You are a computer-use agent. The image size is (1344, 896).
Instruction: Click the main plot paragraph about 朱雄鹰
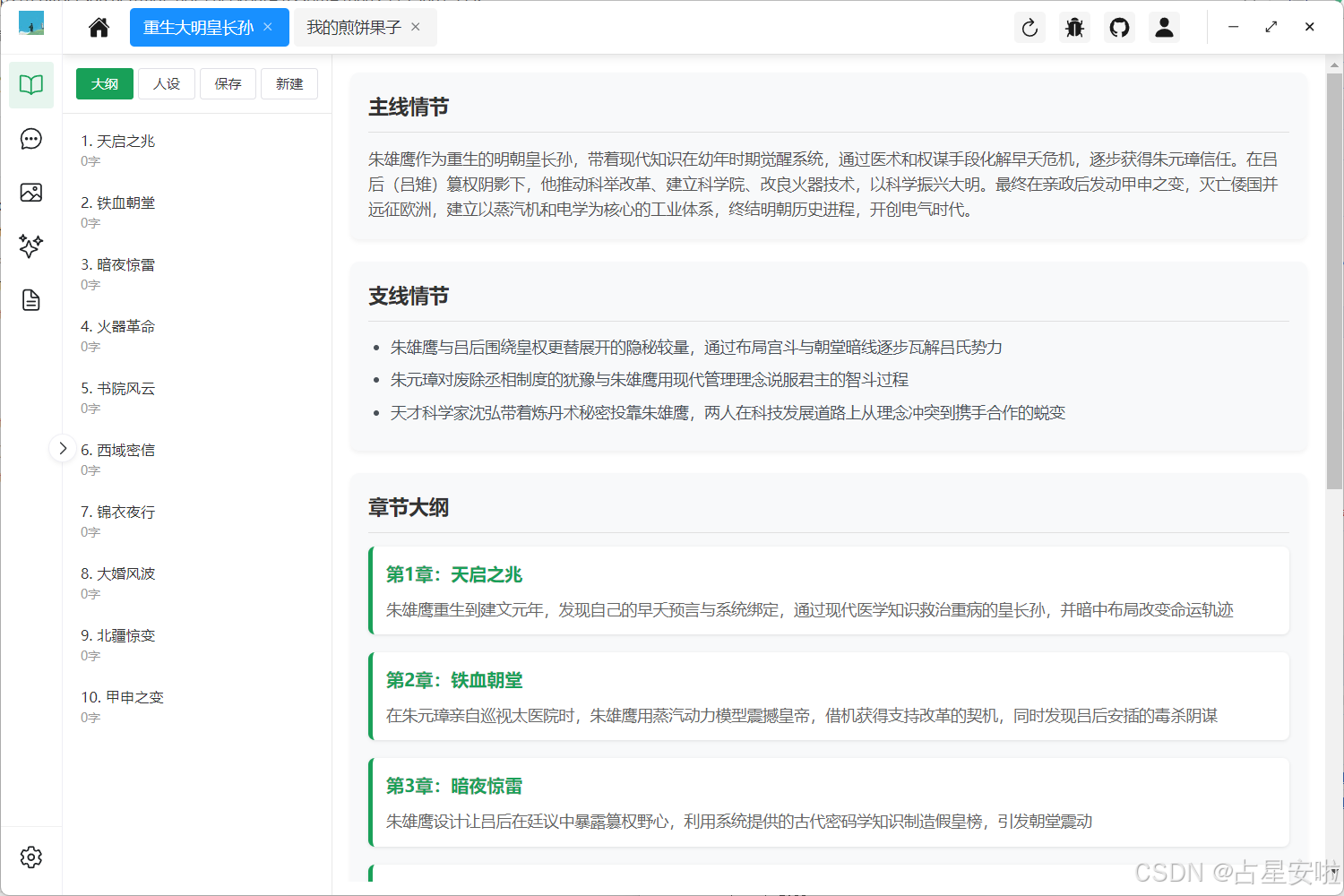click(824, 185)
